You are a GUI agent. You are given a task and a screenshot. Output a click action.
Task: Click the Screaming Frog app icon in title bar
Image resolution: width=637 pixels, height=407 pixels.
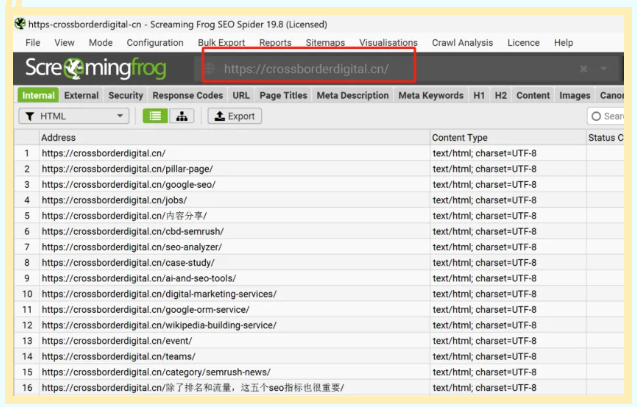click(x=20, y=24)
